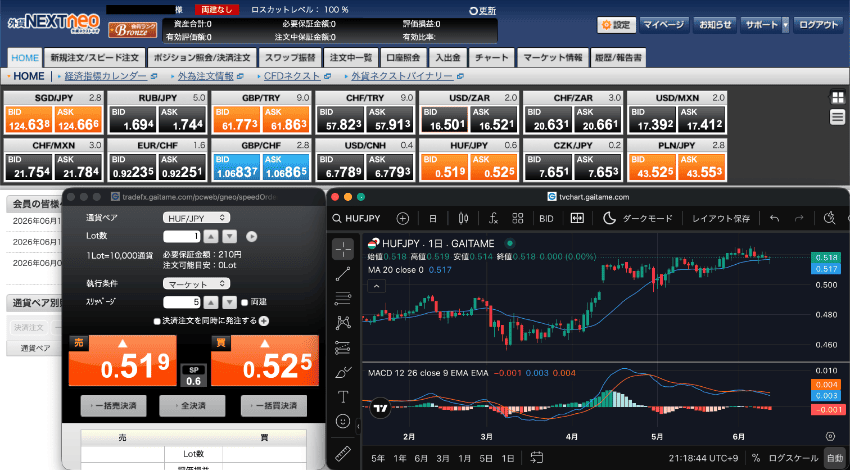Select the XABCD pattern tool
This screenshot has width=850, height=470.
tap(343, 323)
